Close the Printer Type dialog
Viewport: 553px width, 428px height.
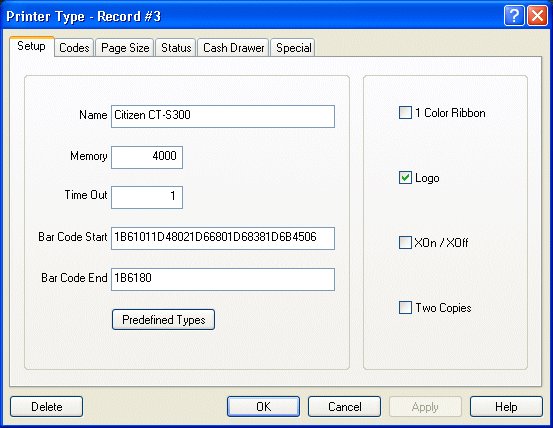point(537,16)
